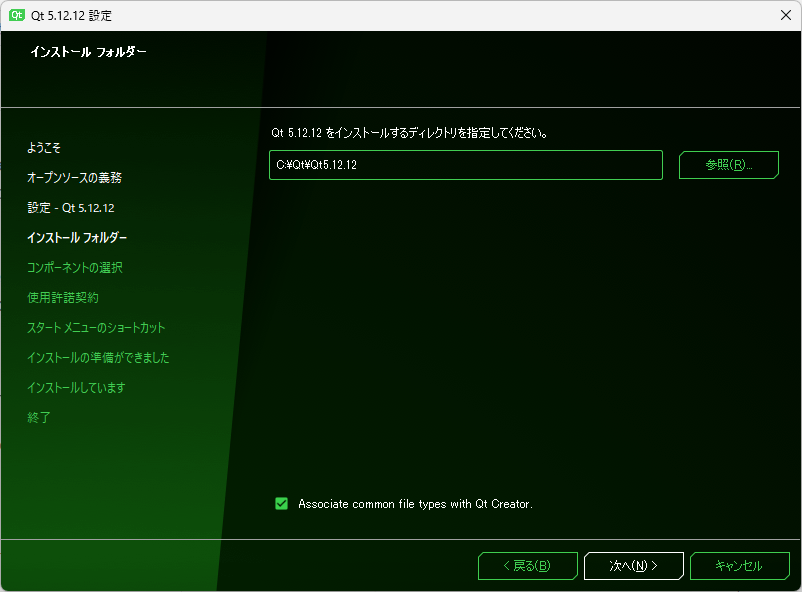Uncheck Associate common file types with Qt Creator
Image resolution: width=802 pixels, height=592 pixels.
(281, 504)
